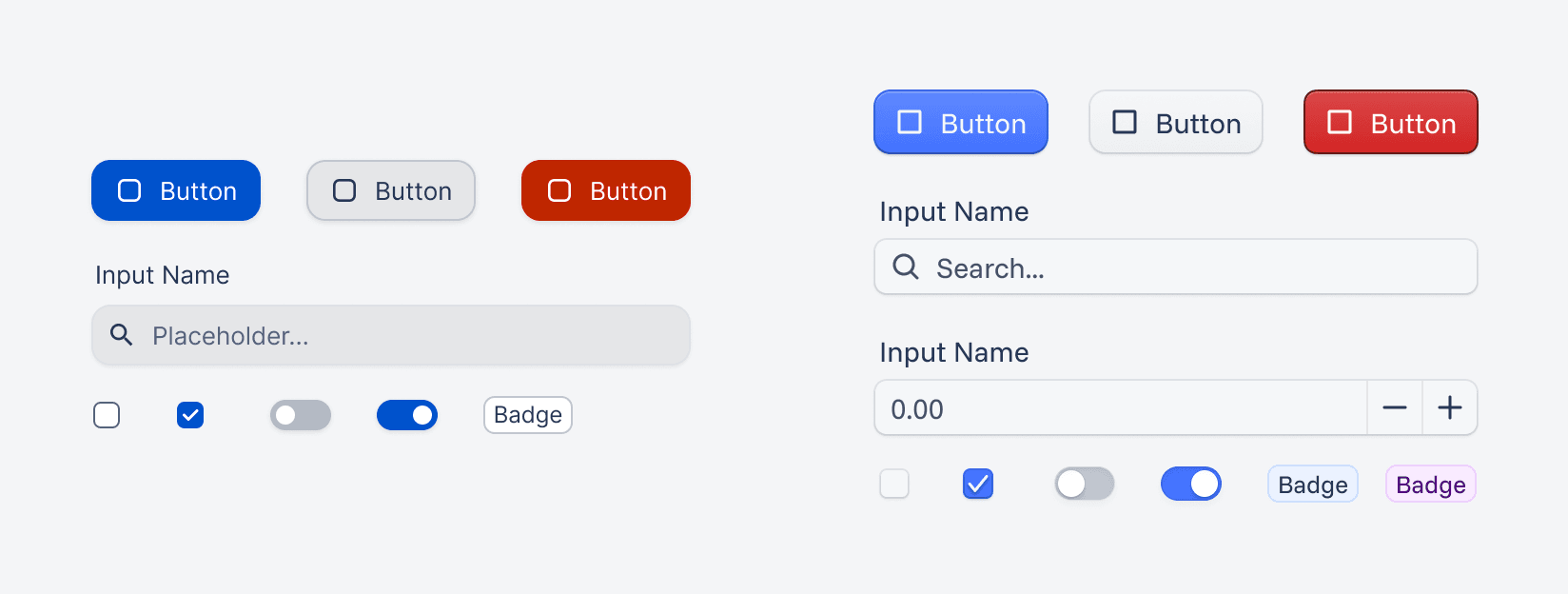The image size is (1568, 594).
Task: Click the square icon inside the red Button
Action: click(559, 190)
